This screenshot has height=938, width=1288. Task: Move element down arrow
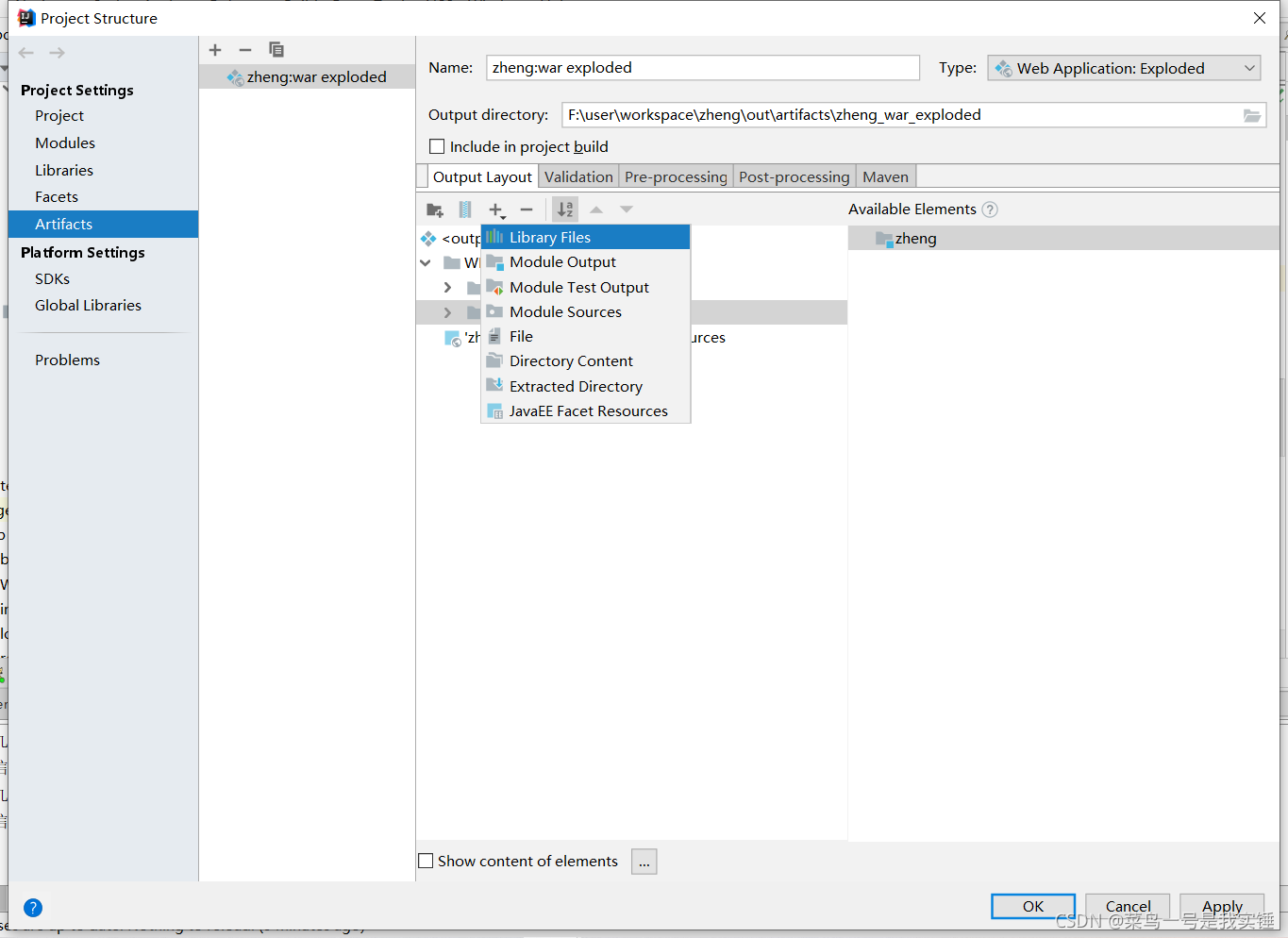[x=627, y=209]
